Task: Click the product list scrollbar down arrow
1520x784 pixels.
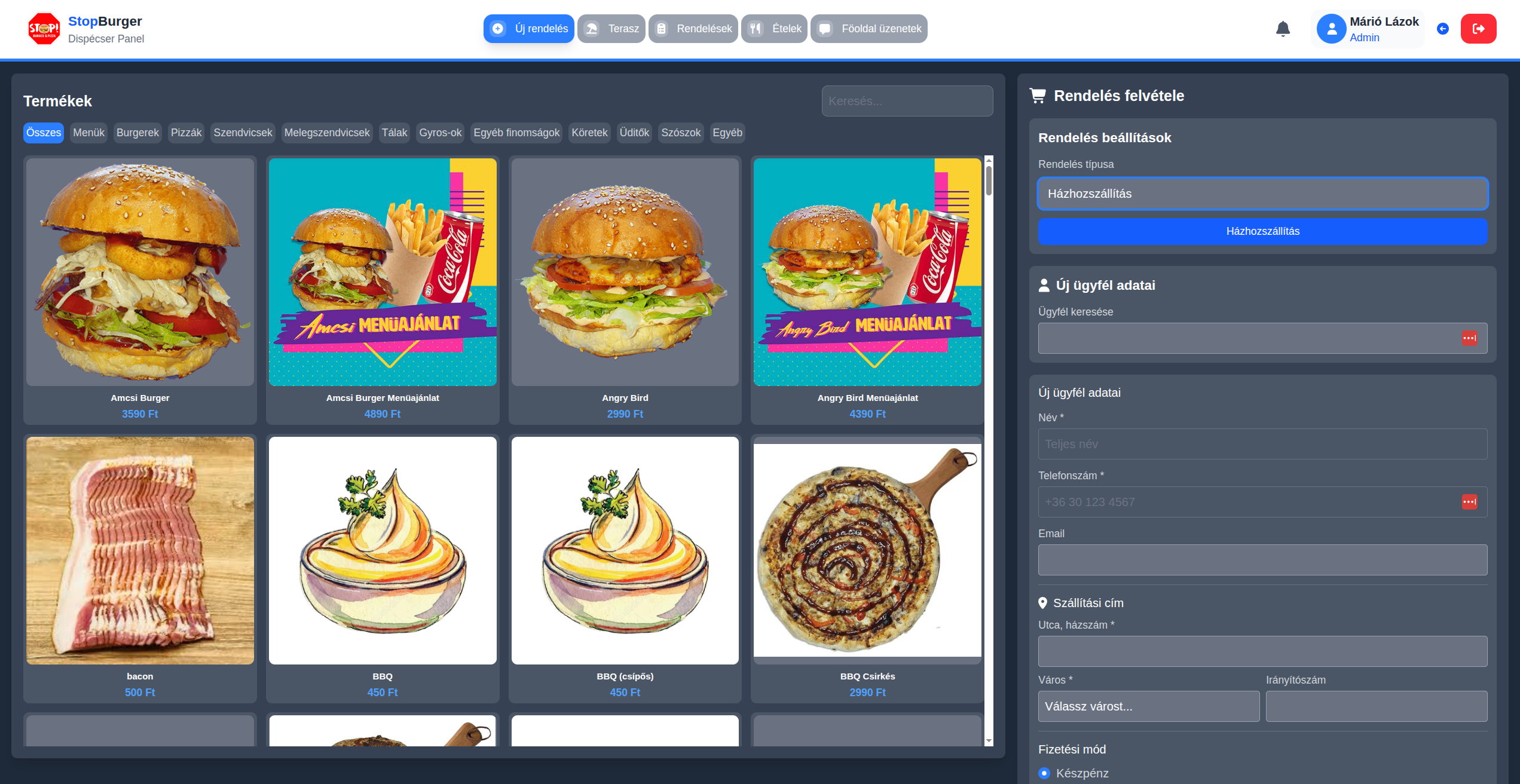Action: tap(989, 741)
